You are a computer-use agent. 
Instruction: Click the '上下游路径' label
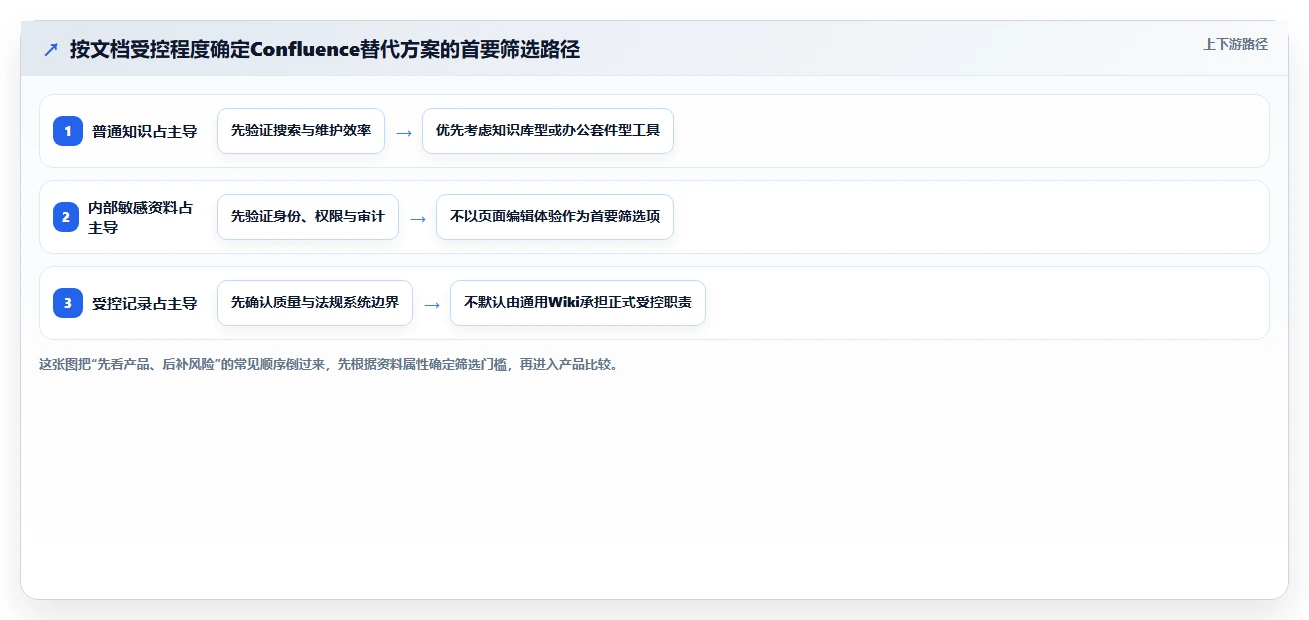[1235, 44]
